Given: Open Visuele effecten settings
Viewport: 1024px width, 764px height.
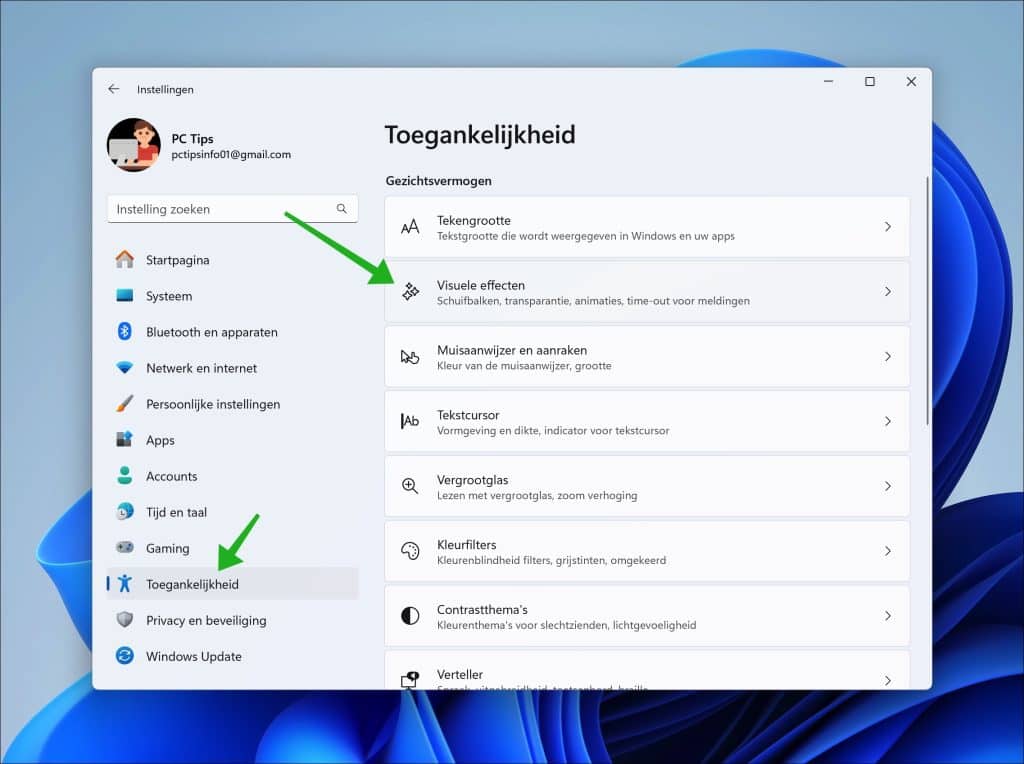Looking at the screenshot, I should (x=647, y=291).
